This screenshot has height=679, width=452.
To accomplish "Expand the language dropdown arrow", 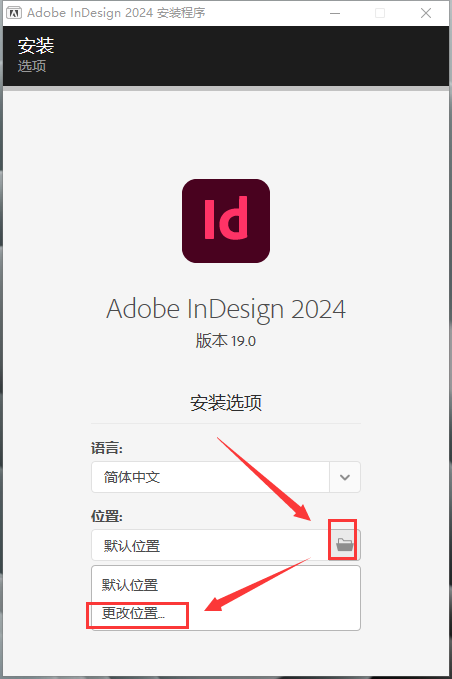I will [x=345, y=477].
